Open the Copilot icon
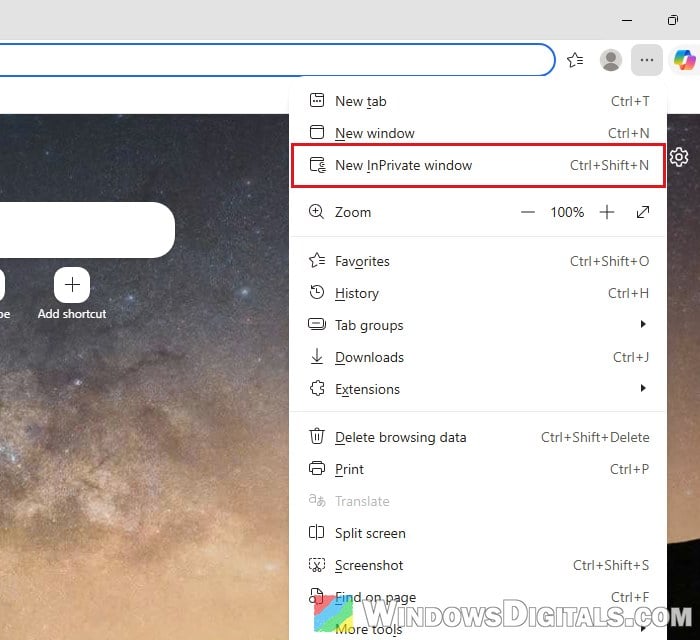 (x=684, y=60)
